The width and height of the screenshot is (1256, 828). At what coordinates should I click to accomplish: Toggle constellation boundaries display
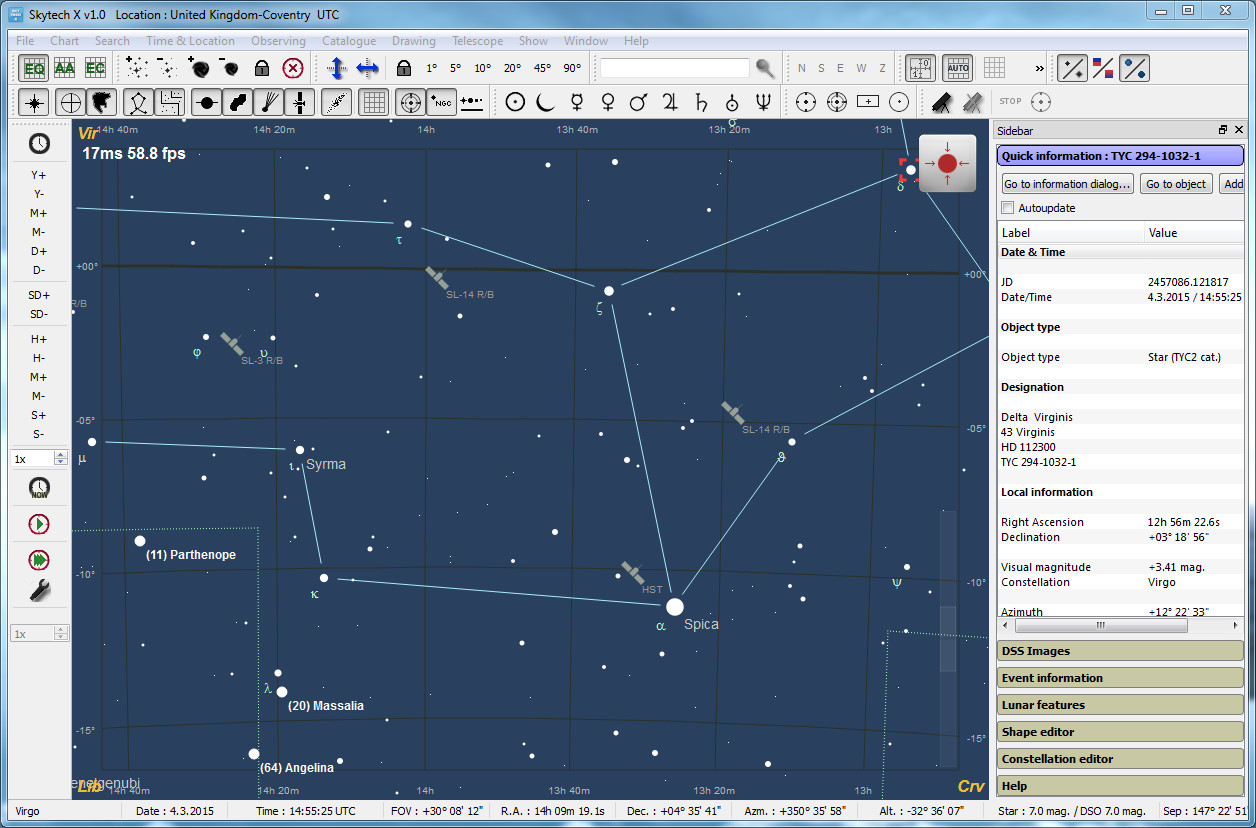171,102
